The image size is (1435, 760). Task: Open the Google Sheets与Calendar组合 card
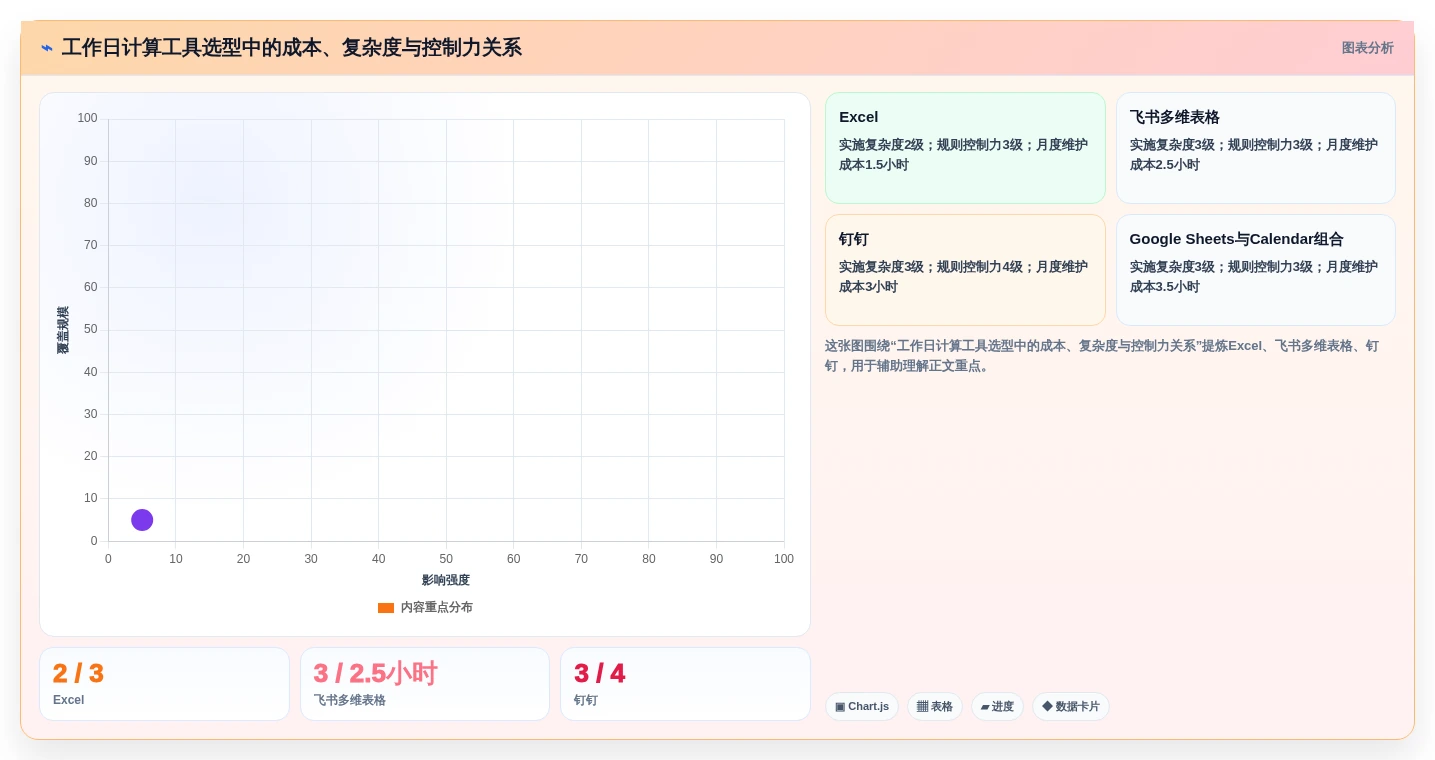[1255, 270]
